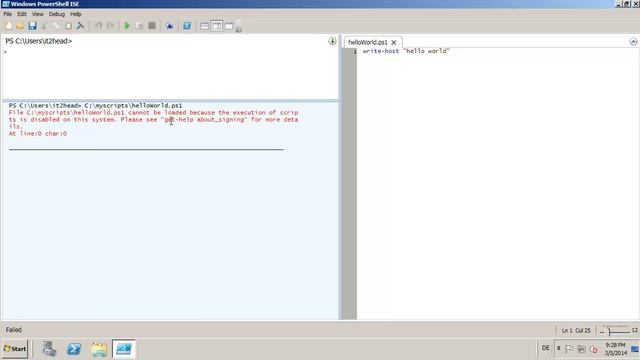Stop execution with the square stop icon
The width and height of the screenshot is (640, 360).
[152, 26]
